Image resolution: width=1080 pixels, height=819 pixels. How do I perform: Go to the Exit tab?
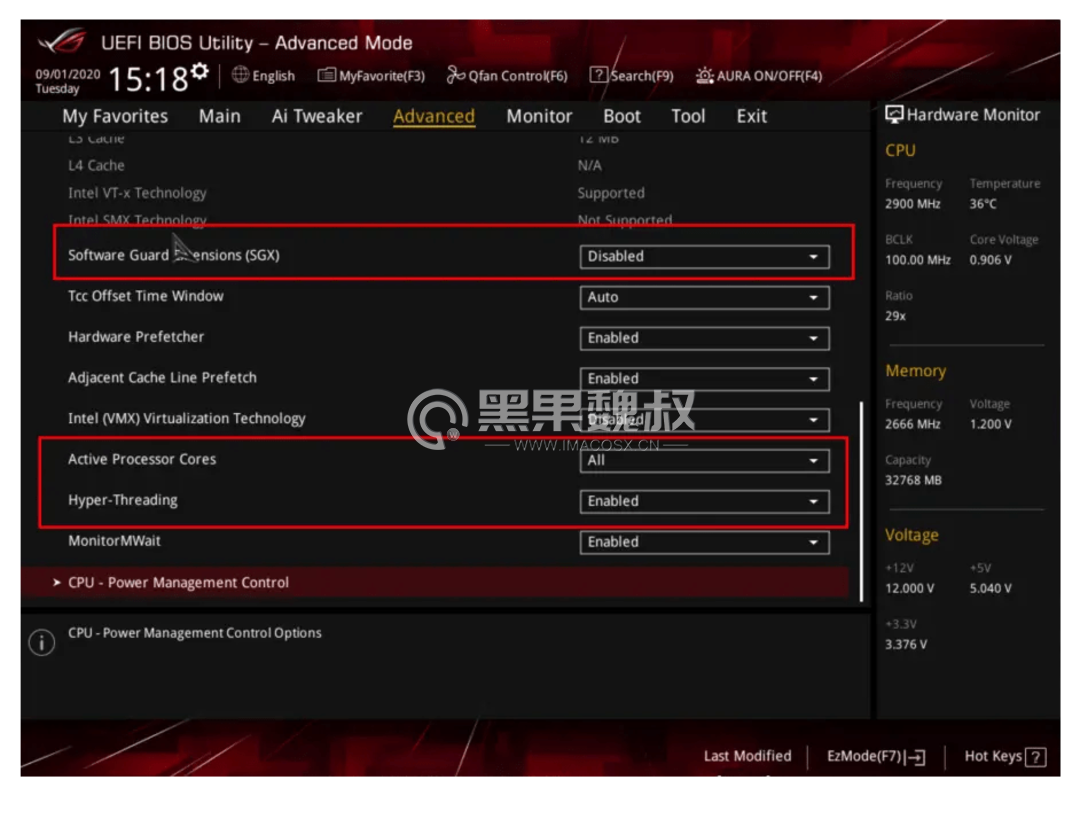point(751,116)
